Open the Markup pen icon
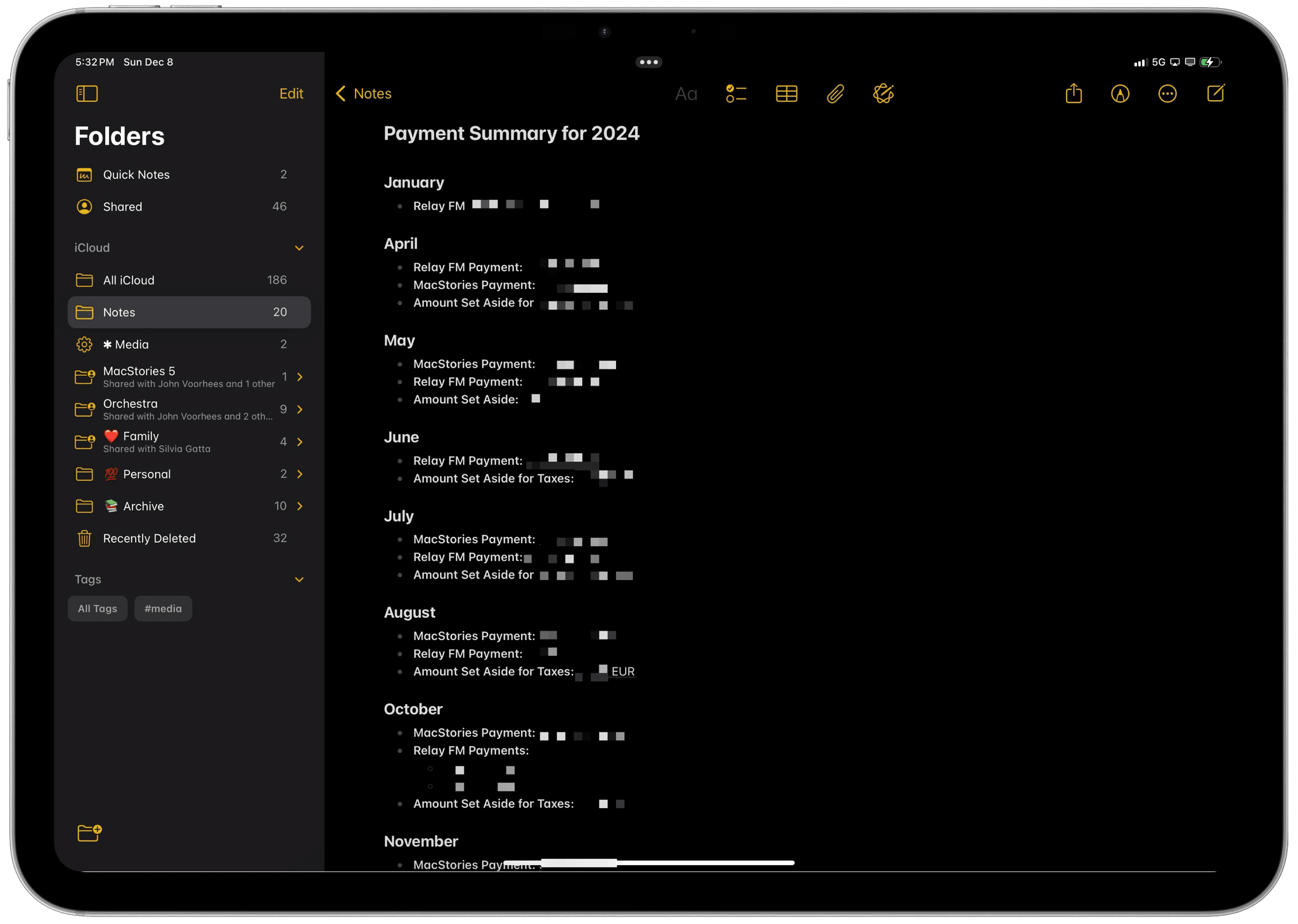 click(1120, 94)
